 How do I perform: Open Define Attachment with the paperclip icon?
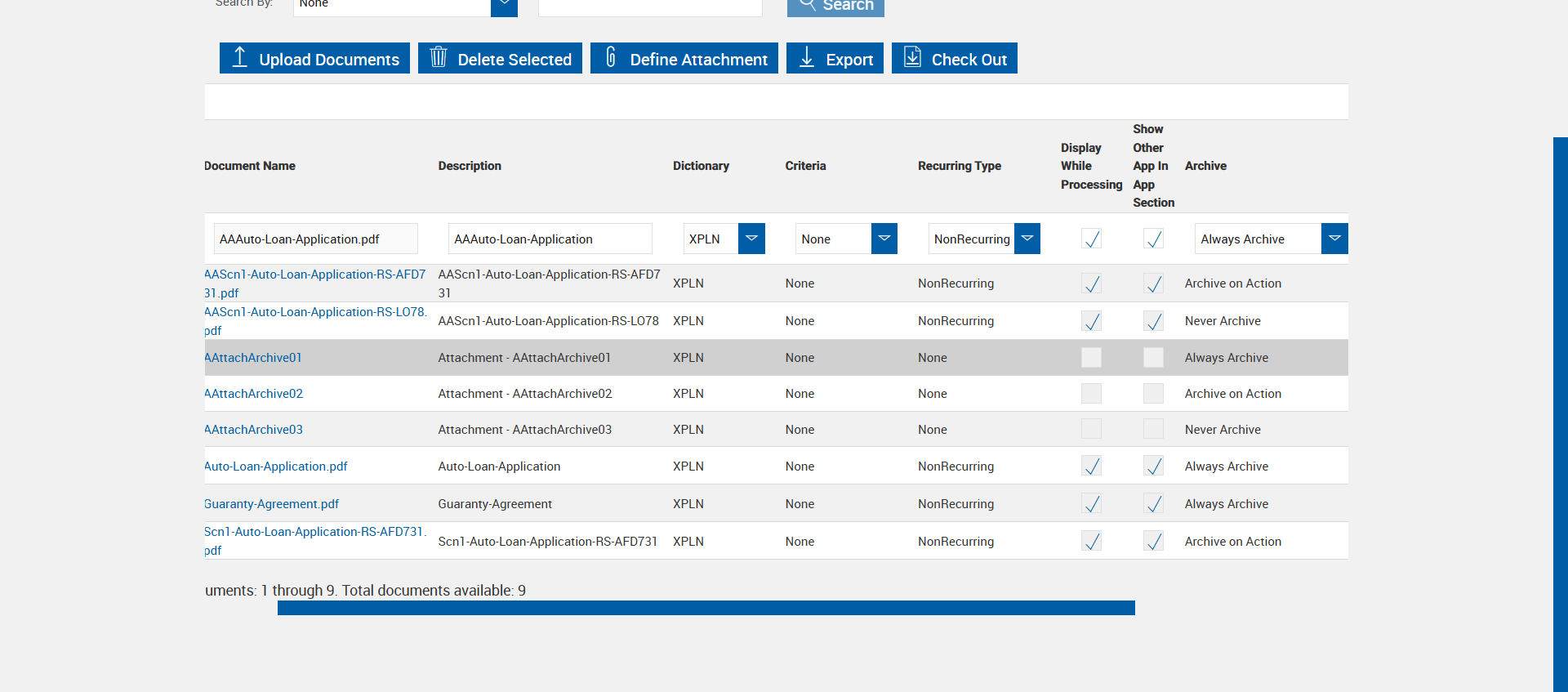(x=684, y=58)
